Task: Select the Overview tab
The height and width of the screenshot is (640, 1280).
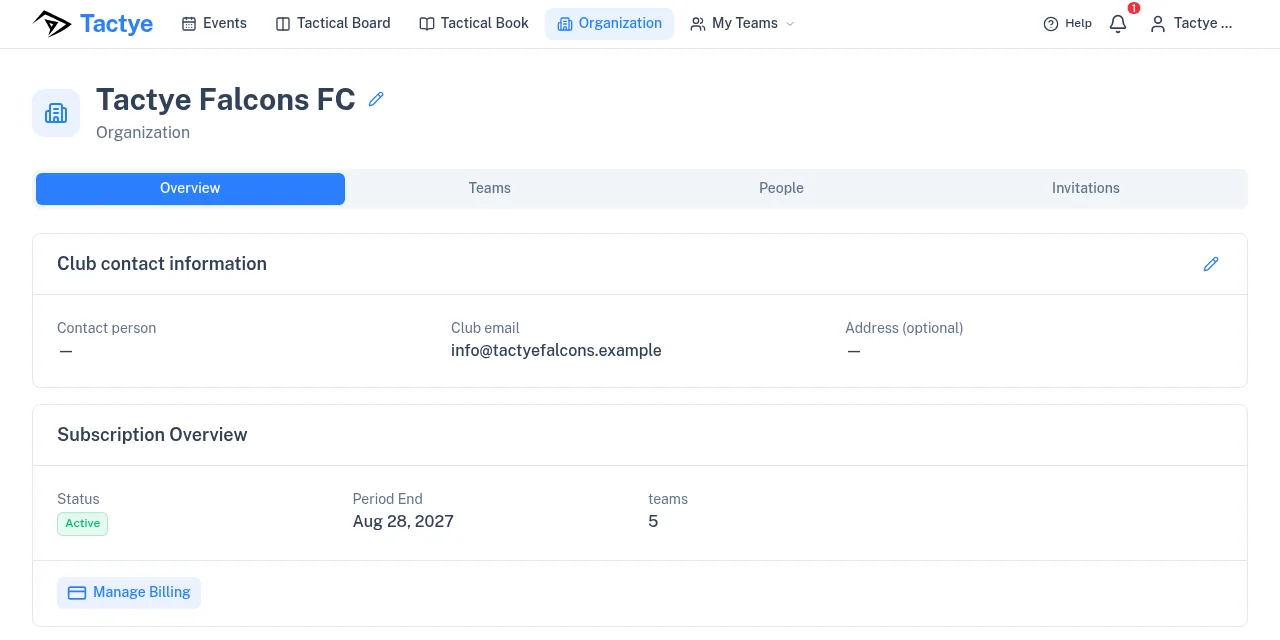Action: (190, 189)
